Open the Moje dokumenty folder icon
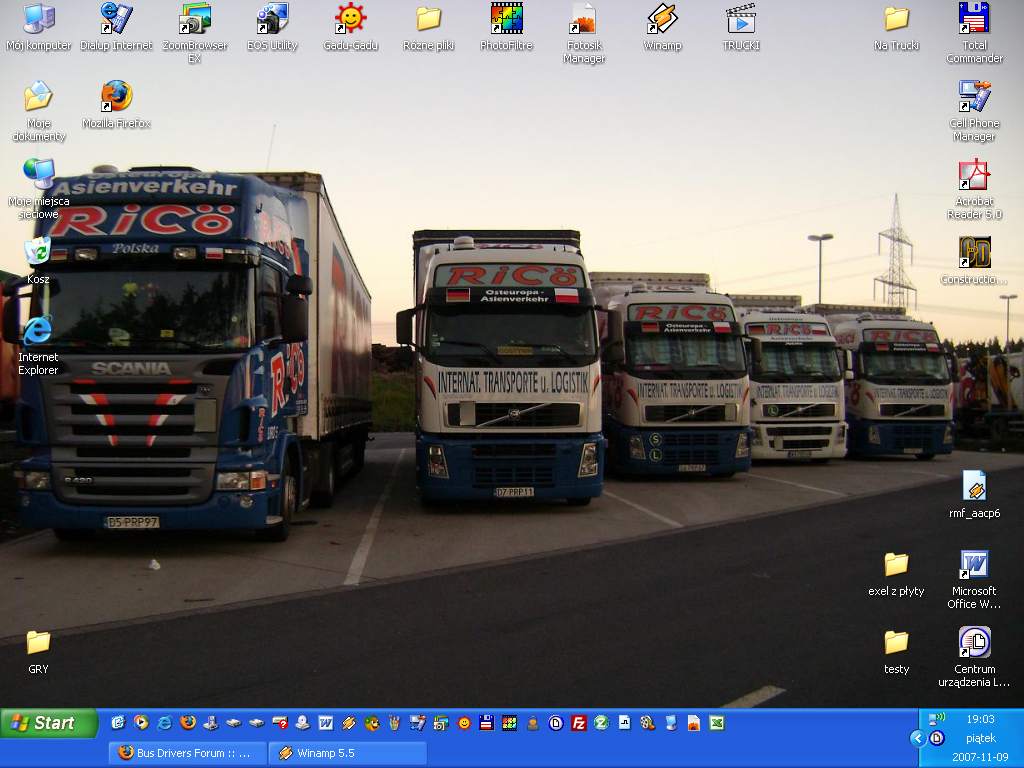Viewport: 1024px width, 768px height. (39, 111)
